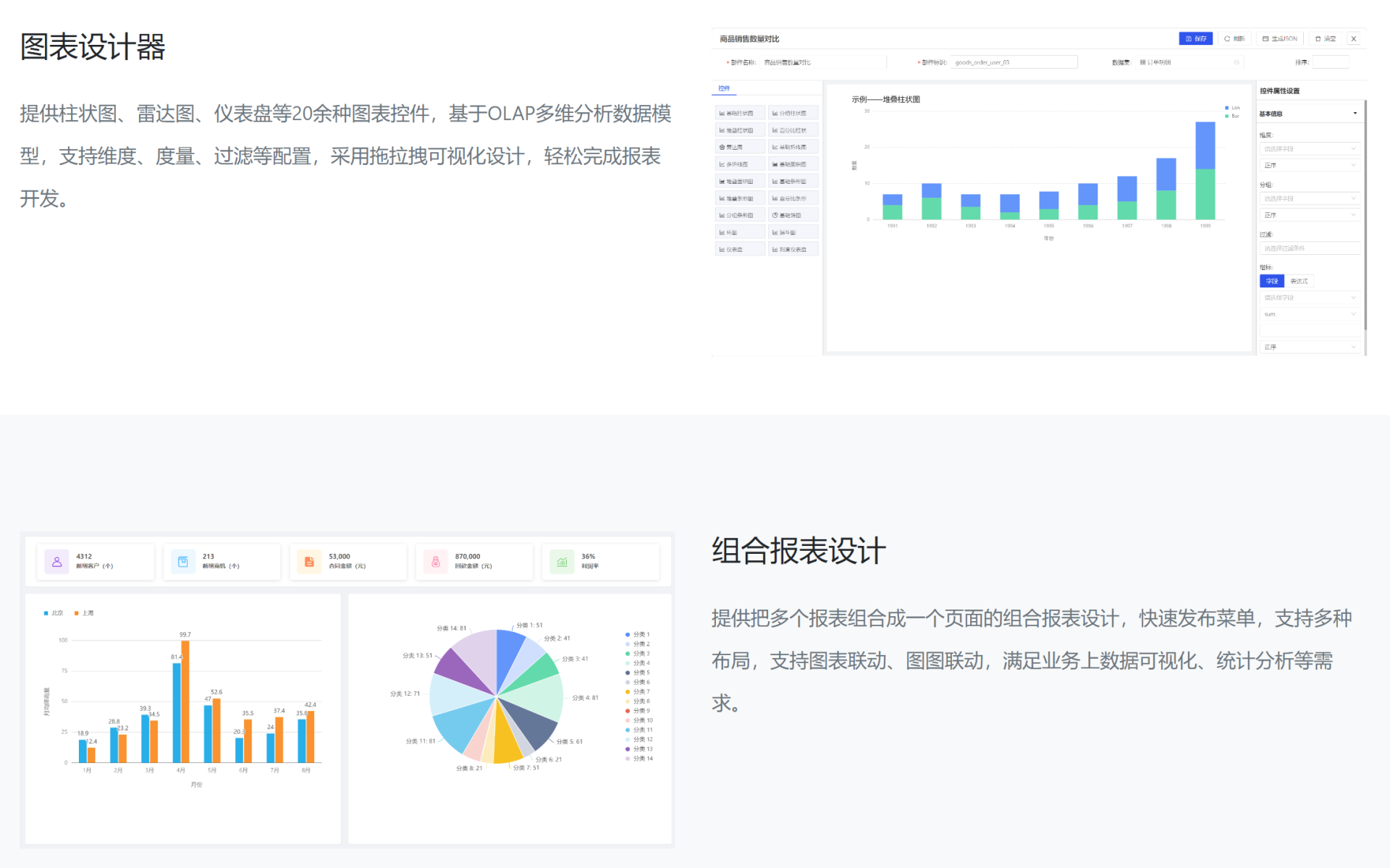Pick the 分组柱状图 chart widget

tap(793, 113)
